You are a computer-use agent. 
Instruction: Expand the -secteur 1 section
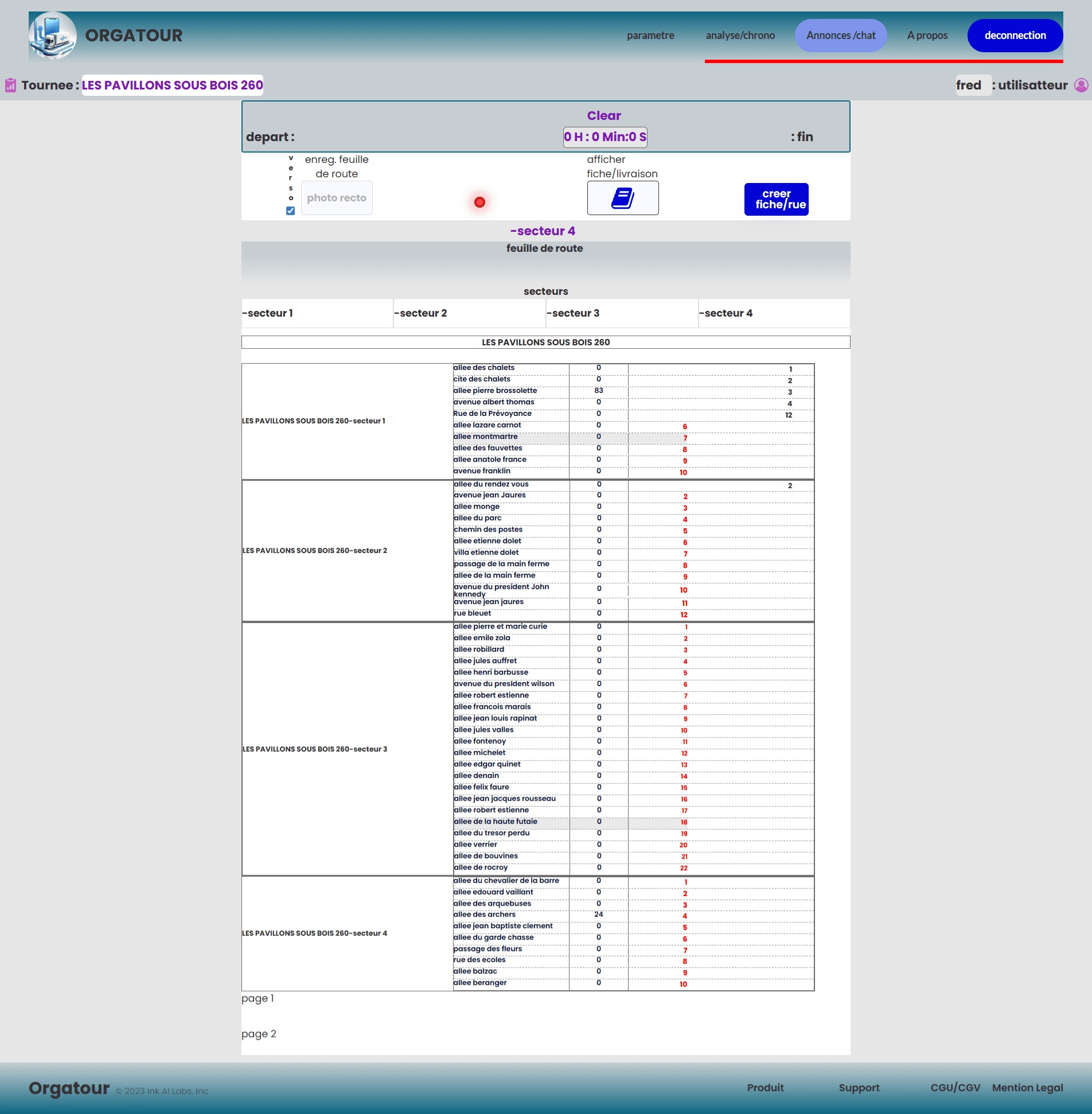coord(268,313)
